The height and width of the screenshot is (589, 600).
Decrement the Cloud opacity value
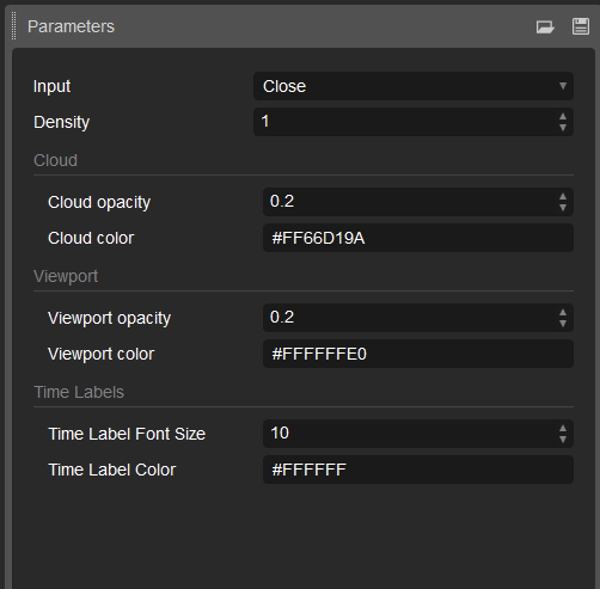pos(563,208)
